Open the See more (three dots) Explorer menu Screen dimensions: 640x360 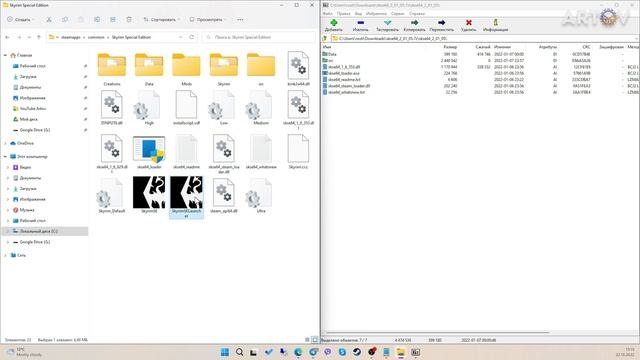(240, 20)
